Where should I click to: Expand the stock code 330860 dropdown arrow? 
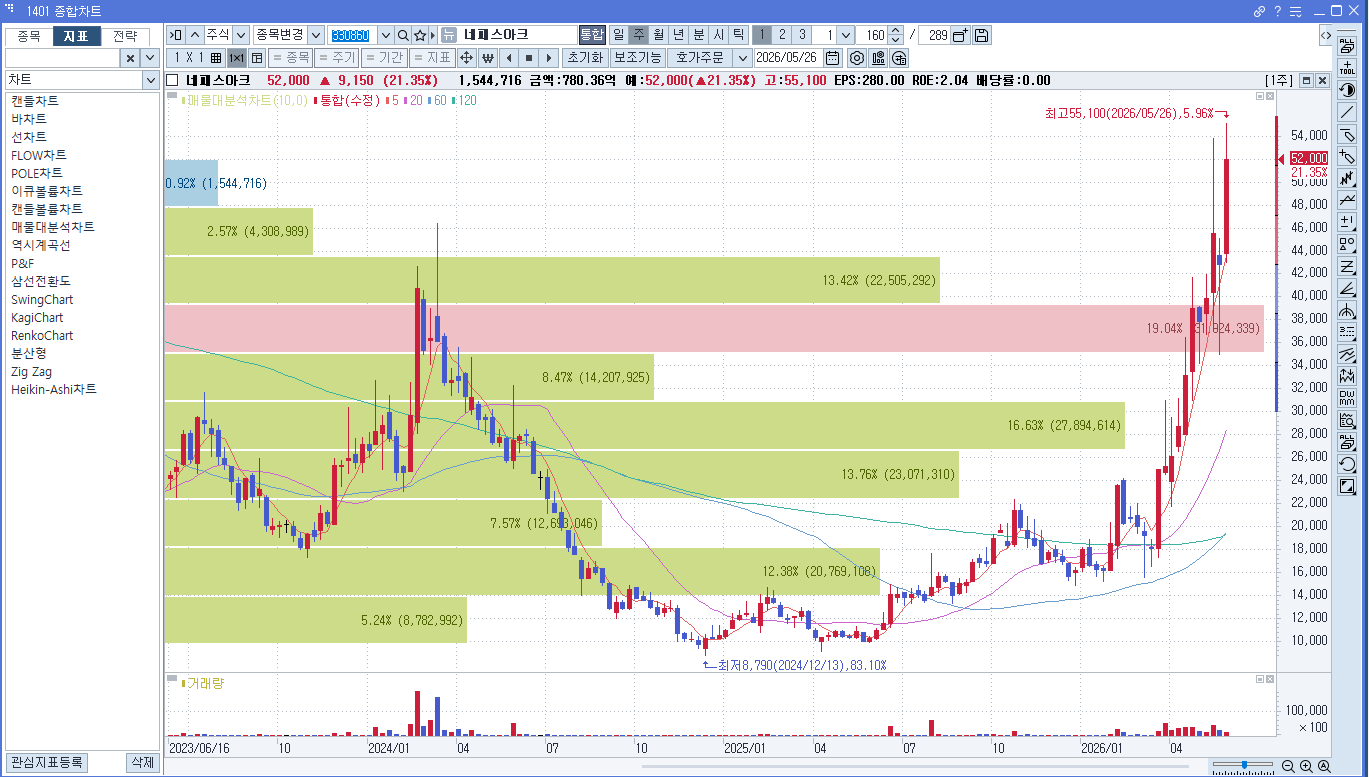click(x=385, y=35)
